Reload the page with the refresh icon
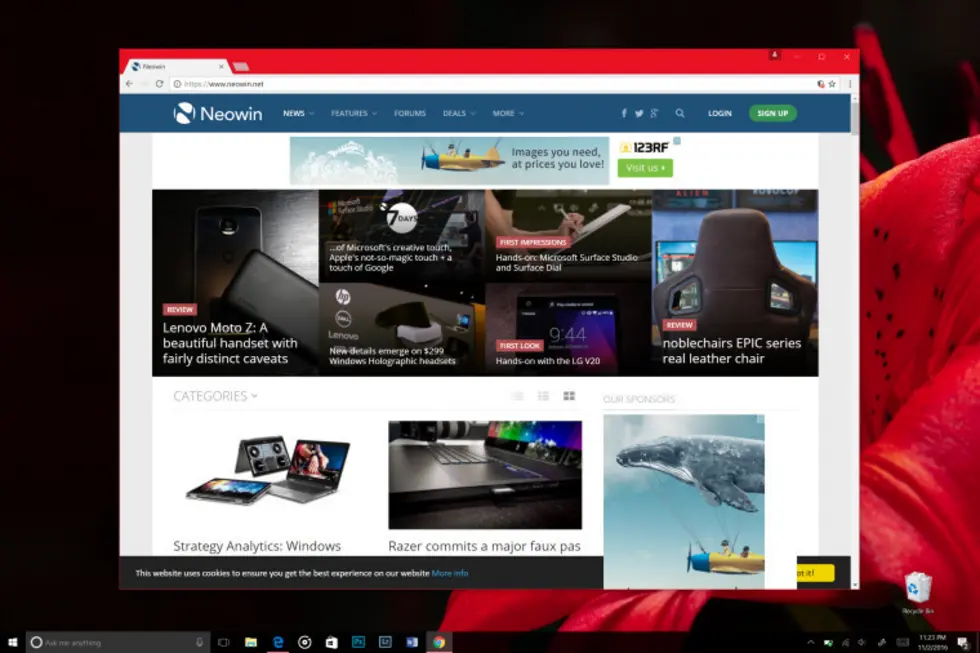980x653 pixels. pos(159,84)
